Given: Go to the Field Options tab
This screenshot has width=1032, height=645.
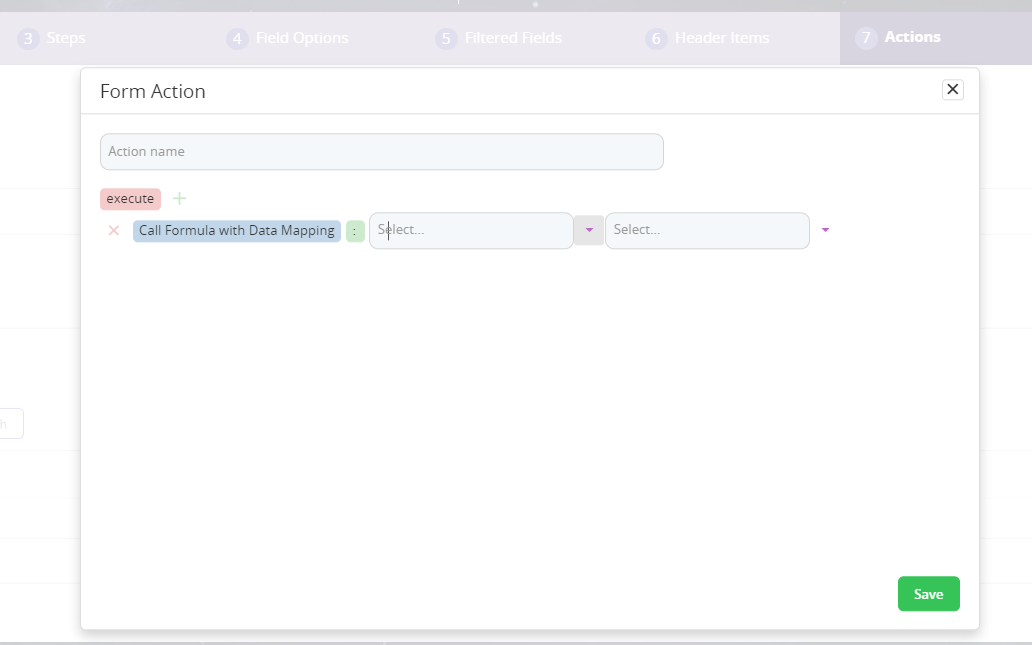Looking at the screenshot, I should pos(302,39).
